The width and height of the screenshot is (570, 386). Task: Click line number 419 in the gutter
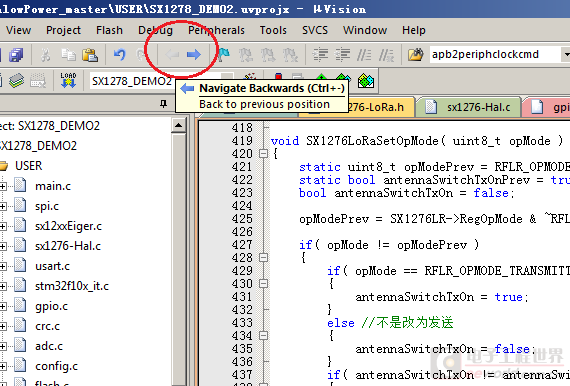[x=242, y=141]
